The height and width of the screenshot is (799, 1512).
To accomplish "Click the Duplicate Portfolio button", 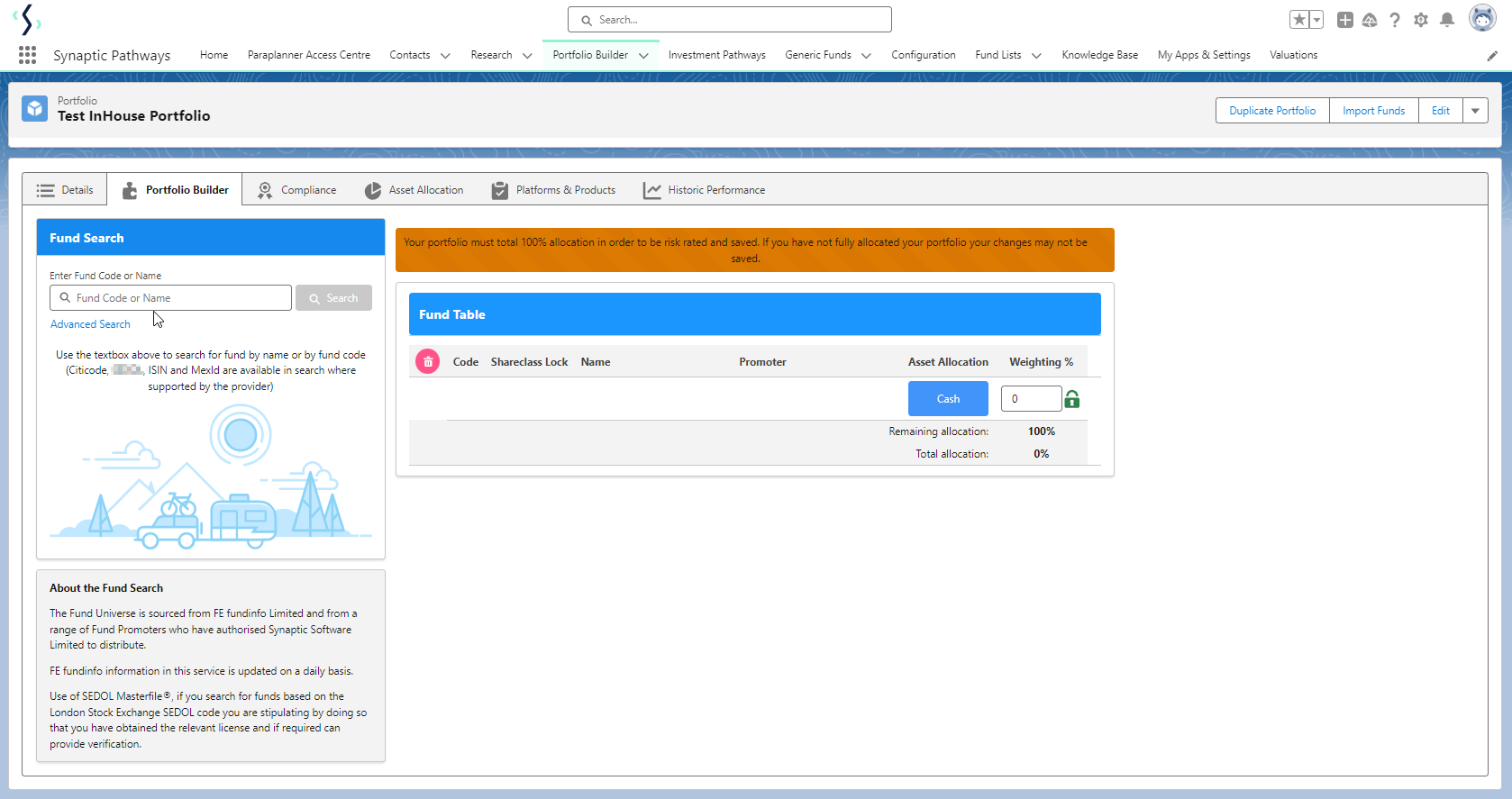I will (1272, 111).
